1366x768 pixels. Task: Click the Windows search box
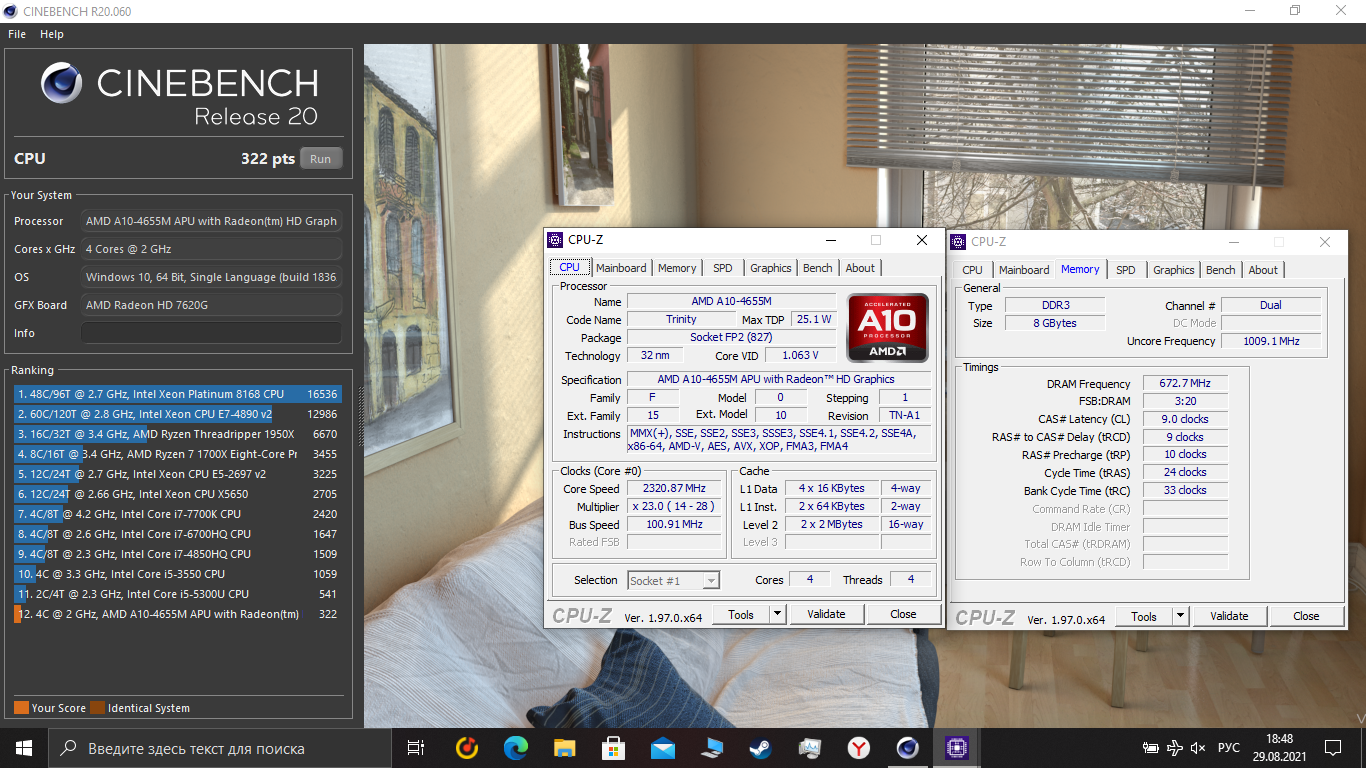click(219, 747)
